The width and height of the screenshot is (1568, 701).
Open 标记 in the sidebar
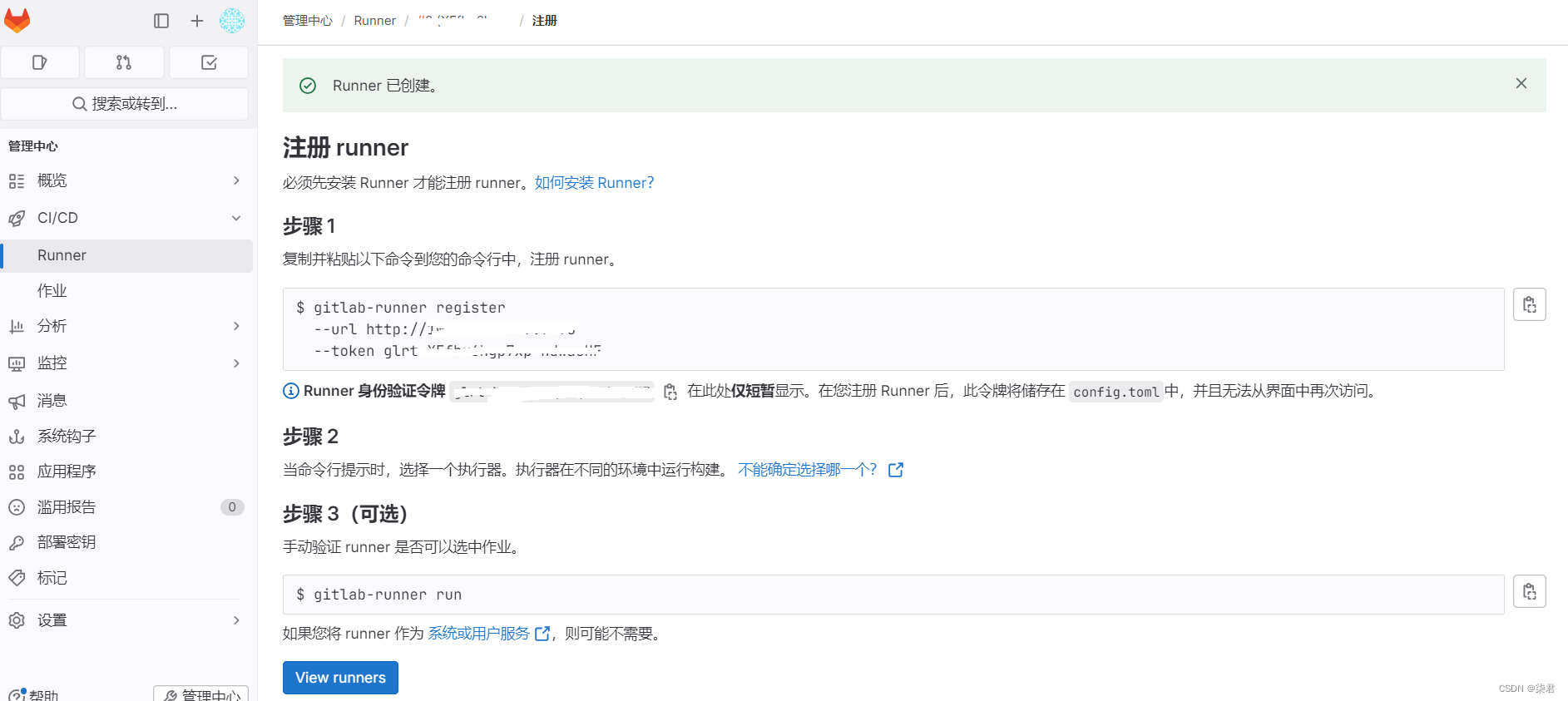126,578
